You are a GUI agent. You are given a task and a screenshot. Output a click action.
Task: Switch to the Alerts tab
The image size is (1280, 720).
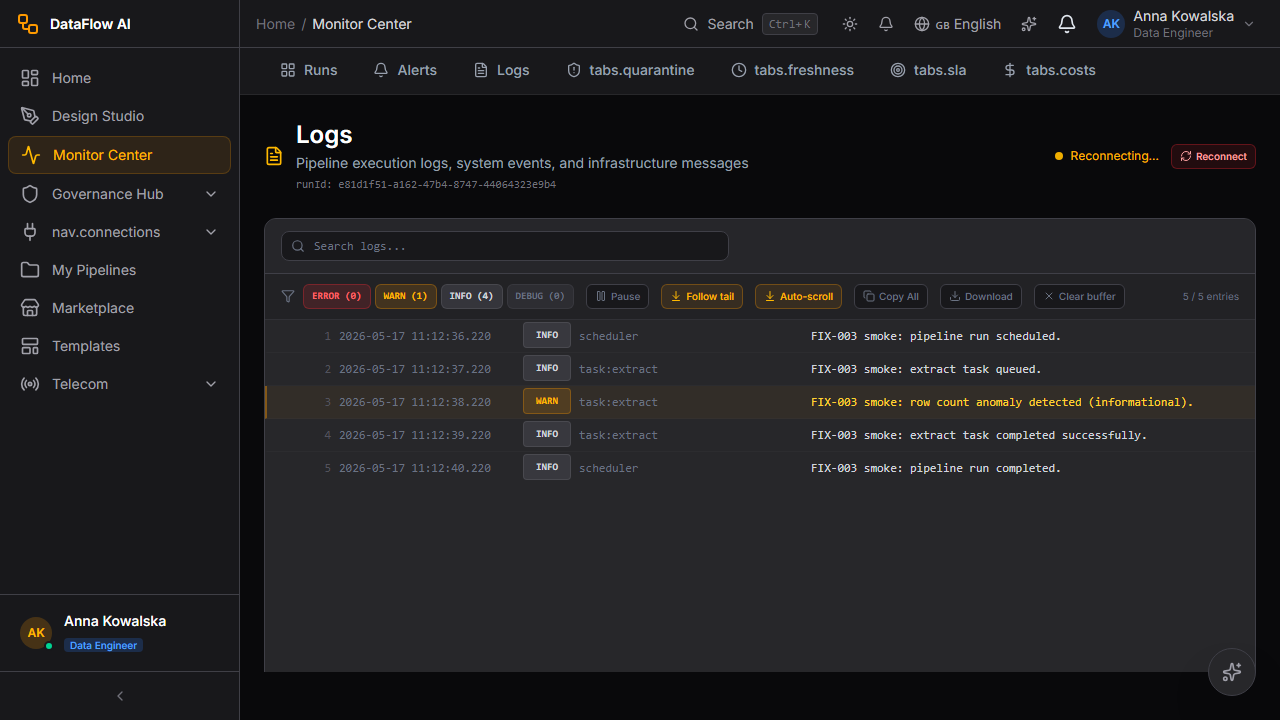pos(405,70)
